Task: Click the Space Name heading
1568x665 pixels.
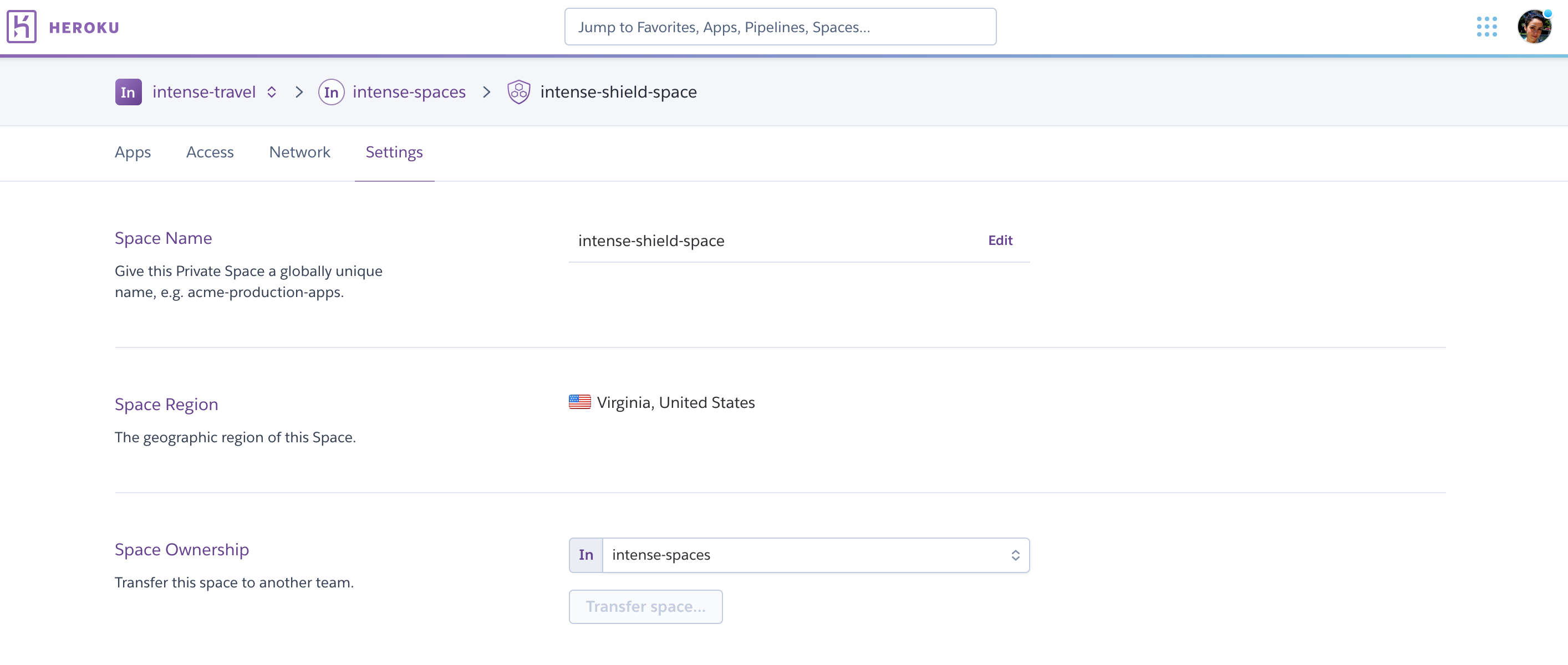Action: pyautogui.click(x=163, y=238)
